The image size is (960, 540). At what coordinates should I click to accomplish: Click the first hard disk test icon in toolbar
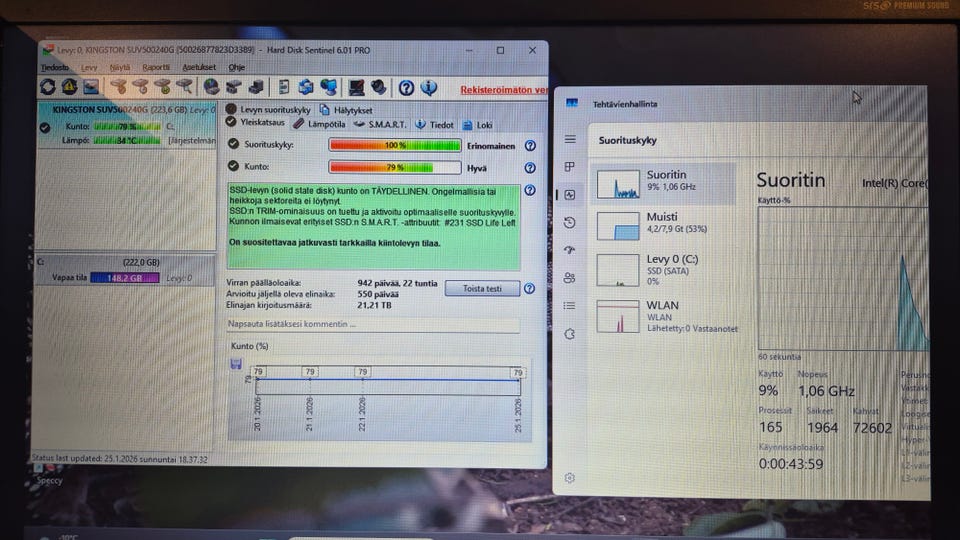coord(119,87)
